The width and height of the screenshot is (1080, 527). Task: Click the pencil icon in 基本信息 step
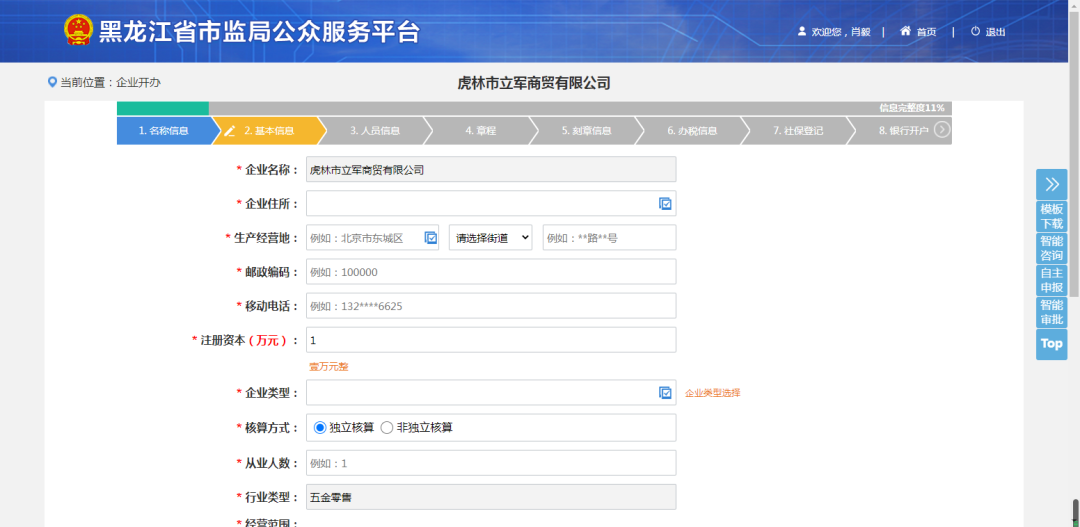tap(229, 131)
